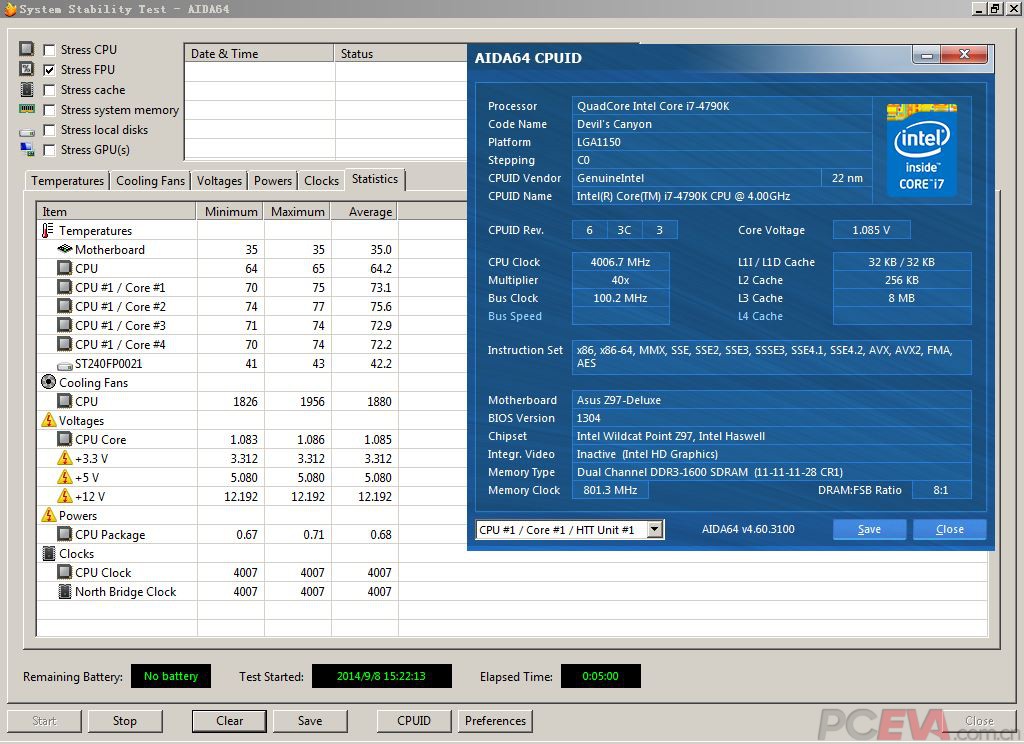Viewport: 1024px width, 744px height.
Task: Click the Core Voltage value 1.085 V
Action: pyautogui.click(x=871, y=230)
